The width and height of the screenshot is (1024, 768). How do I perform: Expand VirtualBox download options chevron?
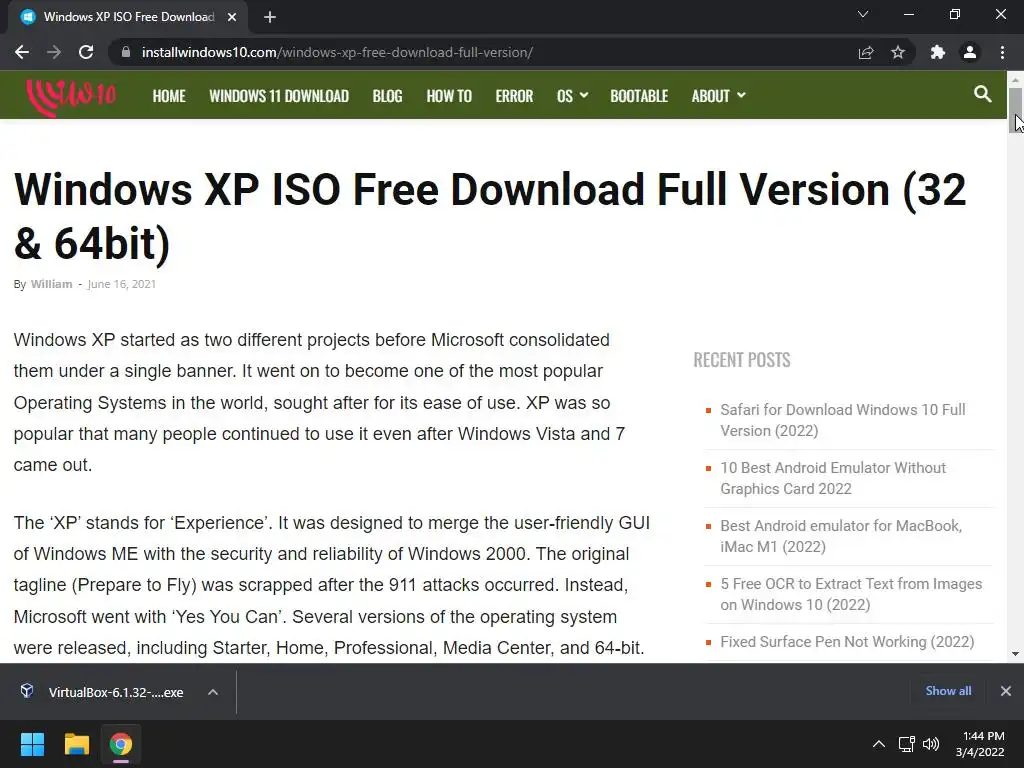pyautogui.click(x=213, y=692)
